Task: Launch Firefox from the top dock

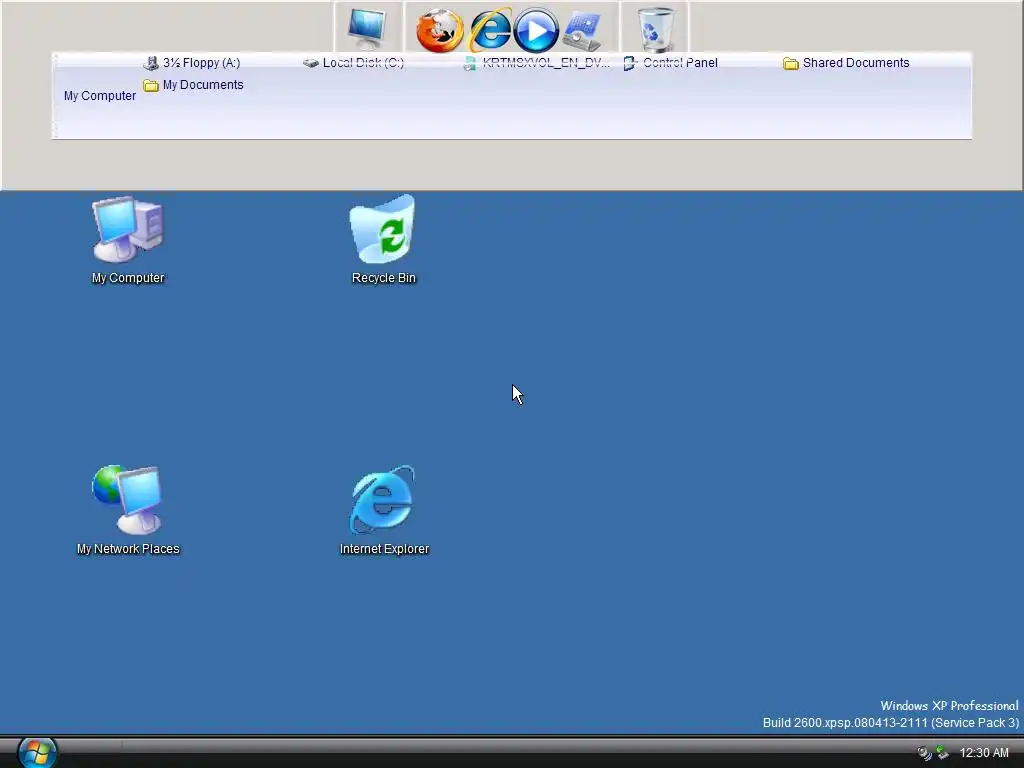Action: (440, 30)
